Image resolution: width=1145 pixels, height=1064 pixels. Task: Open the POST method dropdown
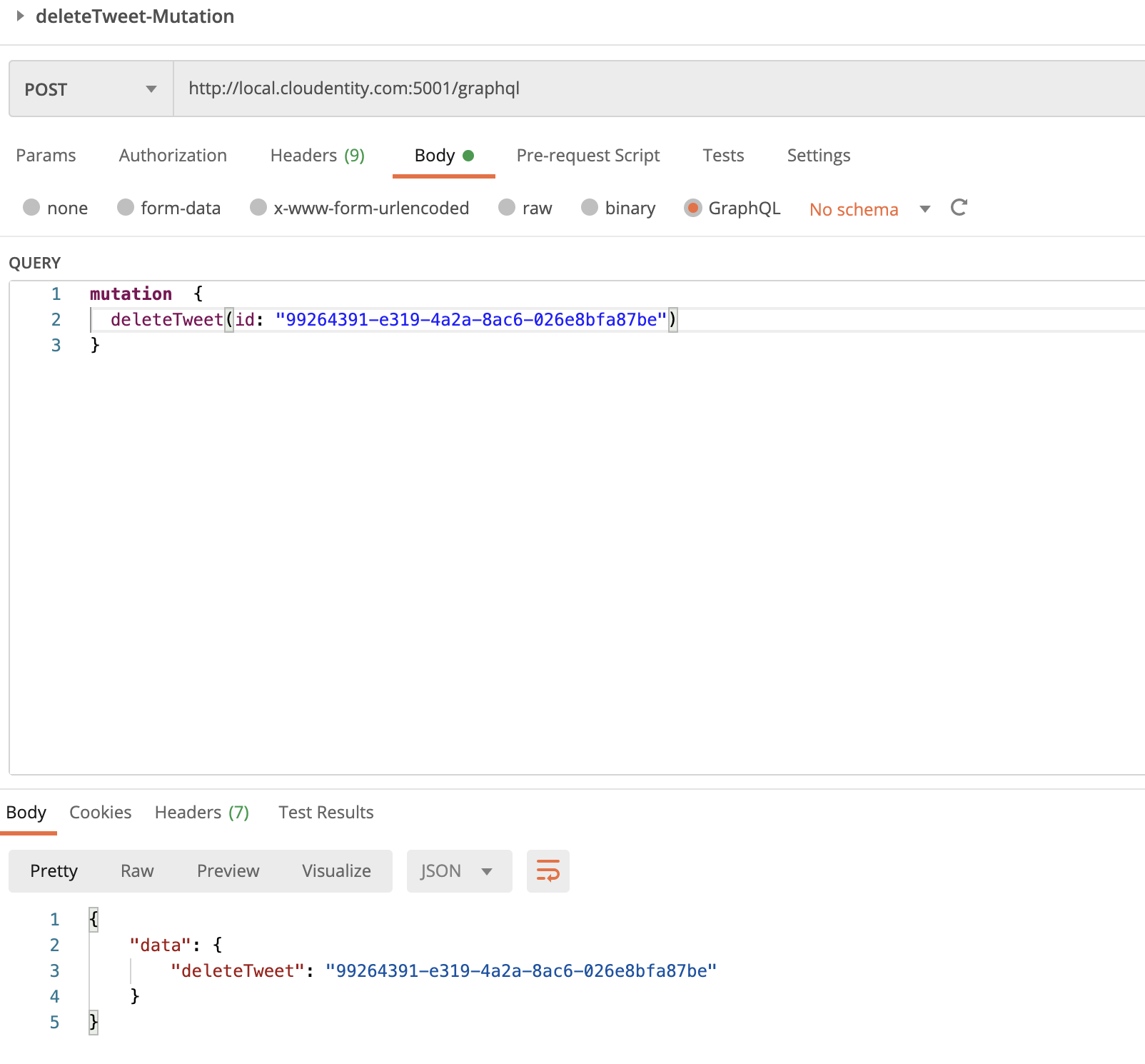pyautogui.click(x=91, y=89)
